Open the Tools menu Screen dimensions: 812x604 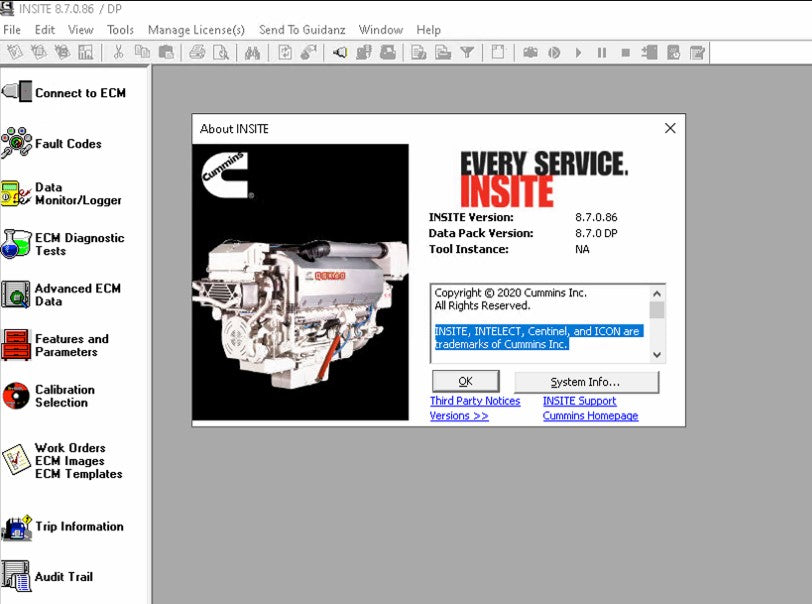click(x=120, y=30)
